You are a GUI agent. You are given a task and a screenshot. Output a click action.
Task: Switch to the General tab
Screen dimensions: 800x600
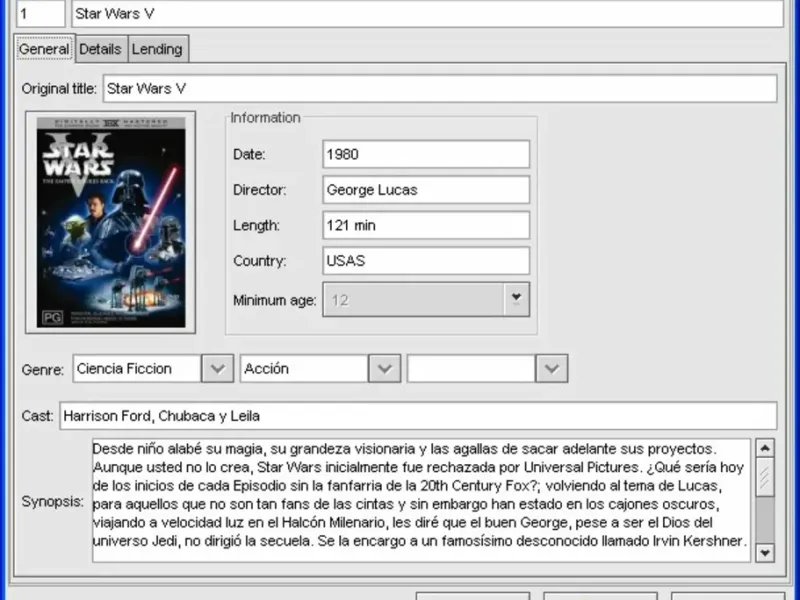(44, 49)
